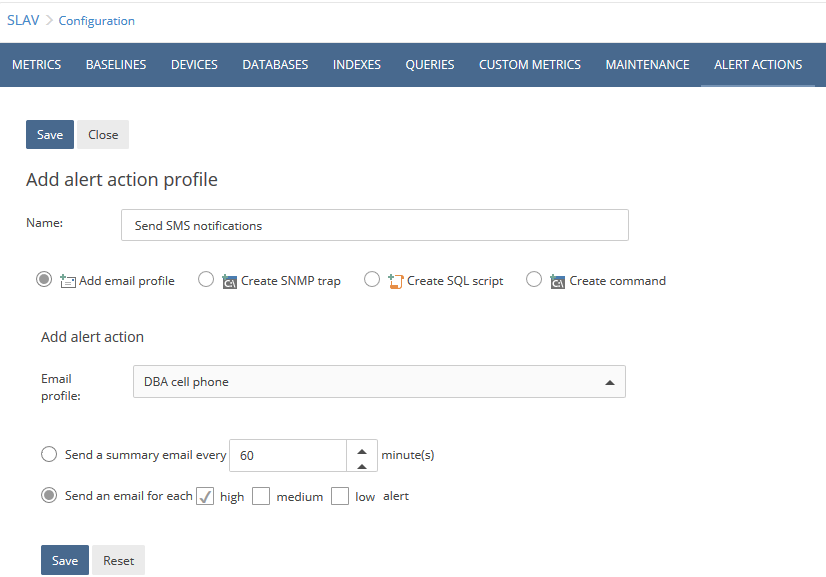Click the Create command icon
This screenshot has width=826, height=577.
click(558, 281)
